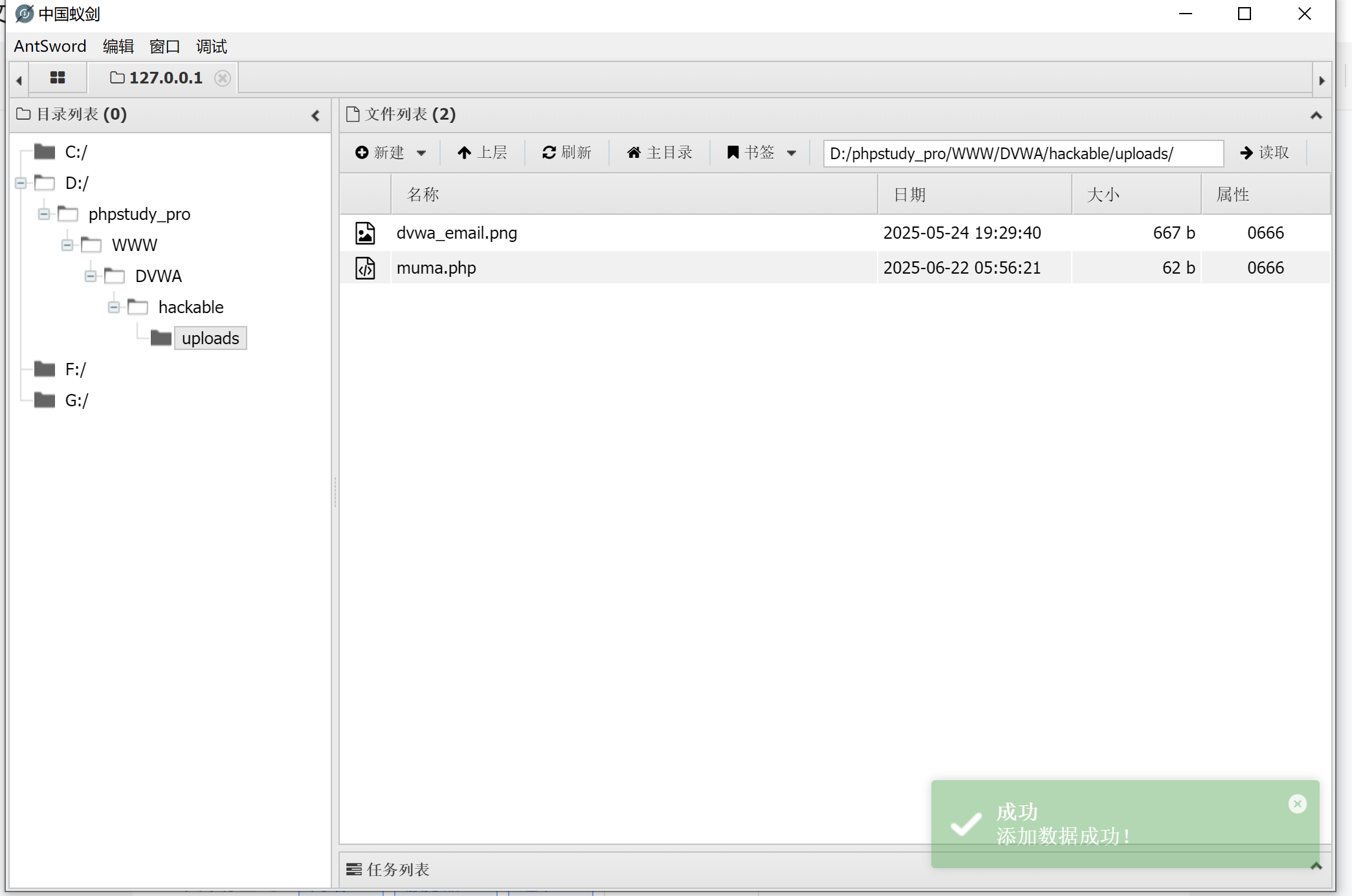Collapse the D:/ drive tree node
Image resolution: width=1352 pixels, height=896 pixels.
(21, 183)
